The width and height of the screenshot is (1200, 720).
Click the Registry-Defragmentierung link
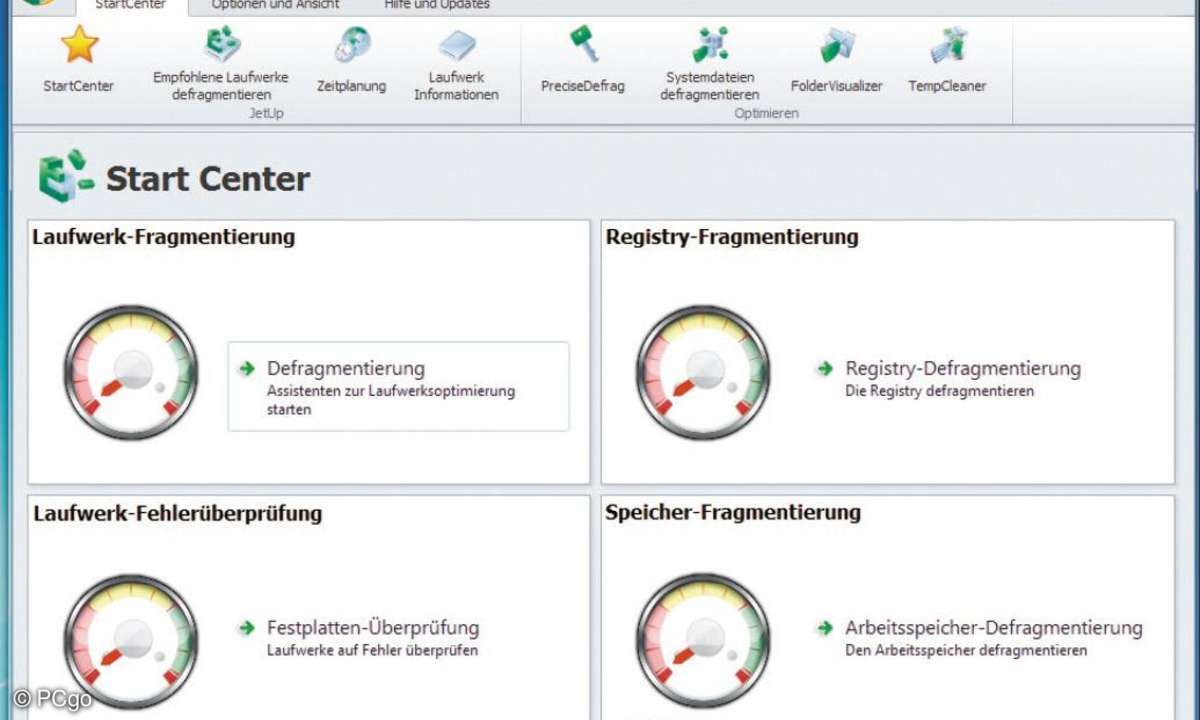point(962,369)
